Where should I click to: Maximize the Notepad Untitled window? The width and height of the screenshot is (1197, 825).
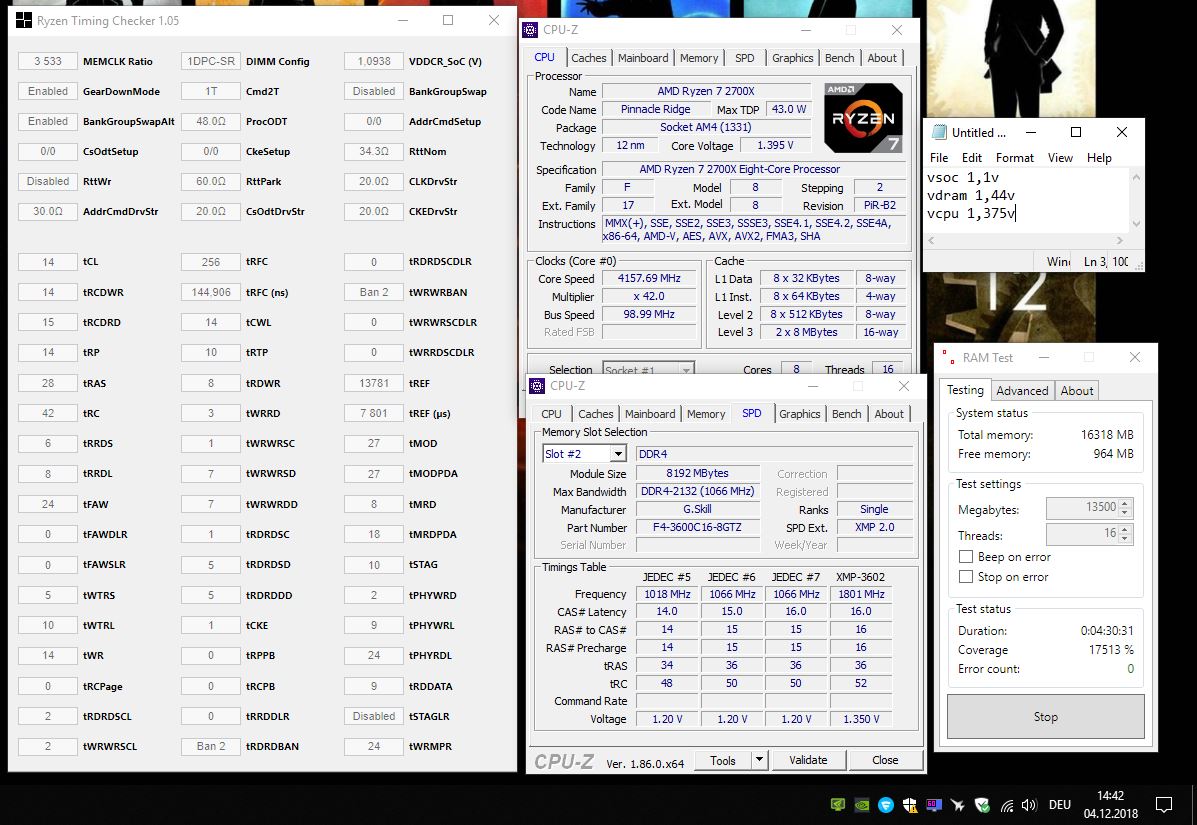pos(1076,132)
